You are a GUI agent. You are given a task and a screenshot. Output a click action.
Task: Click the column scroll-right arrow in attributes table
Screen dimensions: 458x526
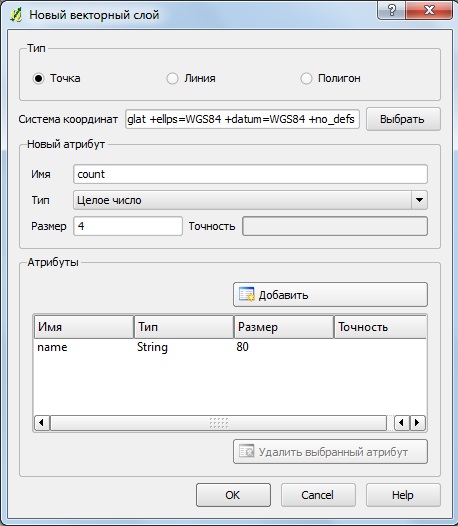[417, 423]
